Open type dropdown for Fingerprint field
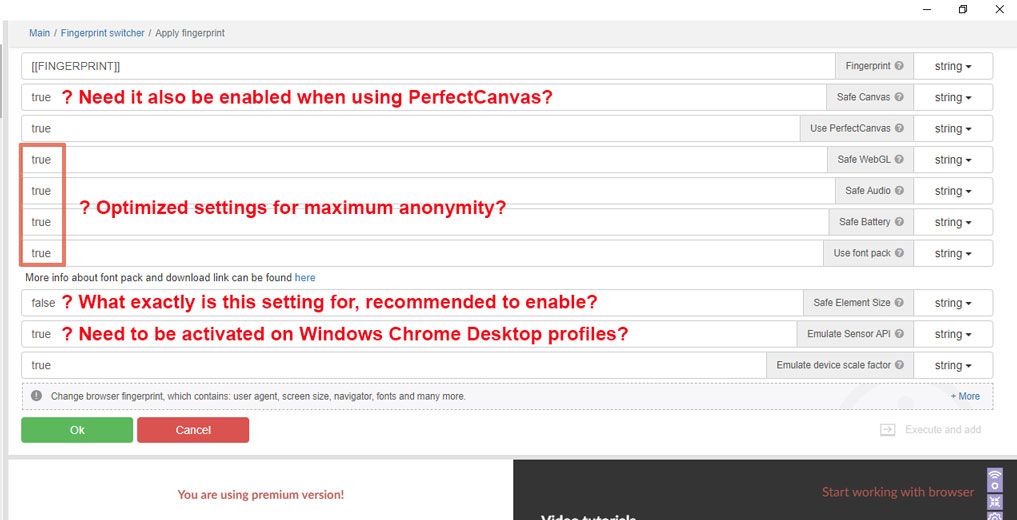 click(x=953, y=66)
